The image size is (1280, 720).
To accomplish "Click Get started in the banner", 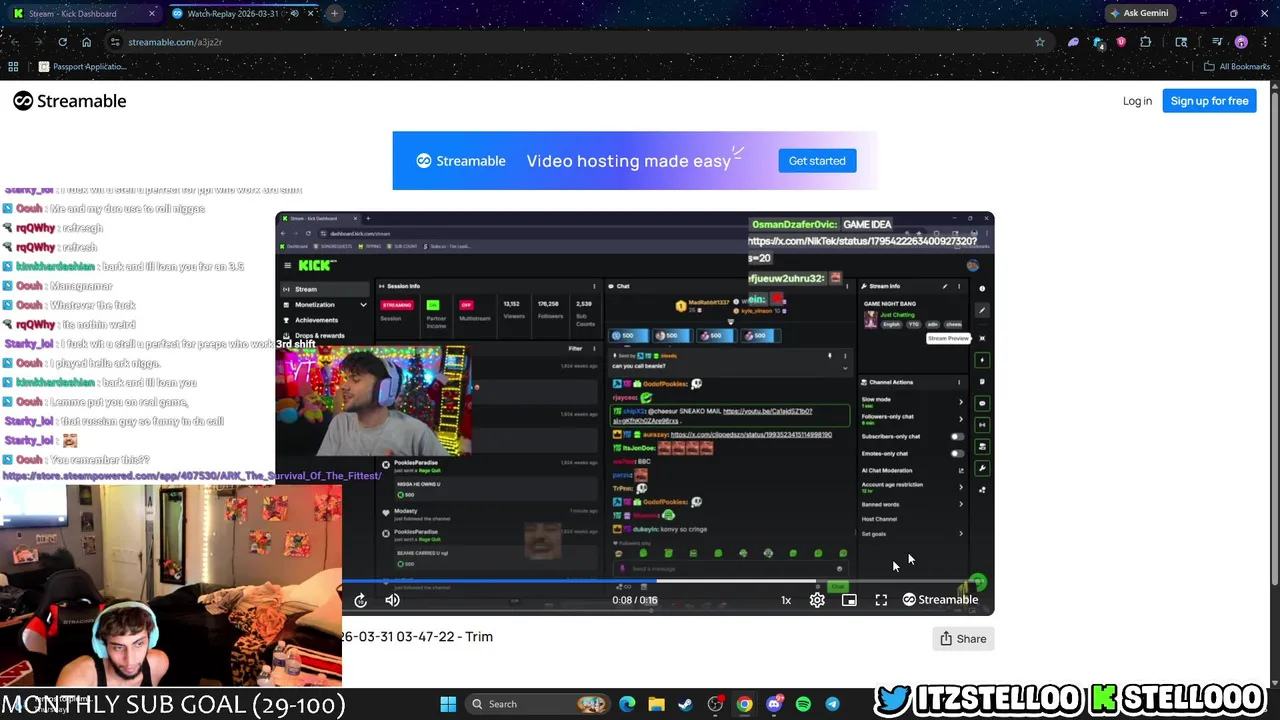I will pos(817,161).
